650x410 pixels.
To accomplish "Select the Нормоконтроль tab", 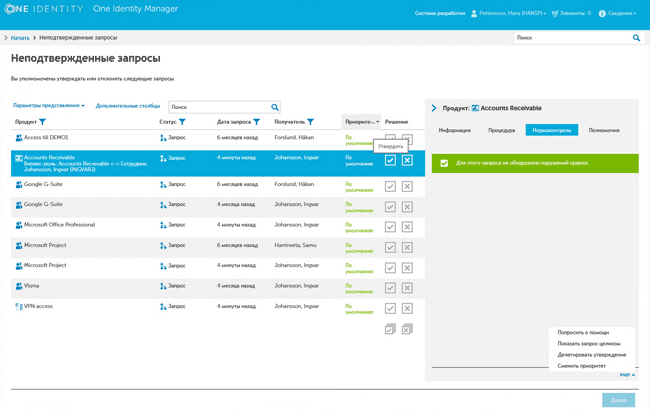I will click(551, 130).
